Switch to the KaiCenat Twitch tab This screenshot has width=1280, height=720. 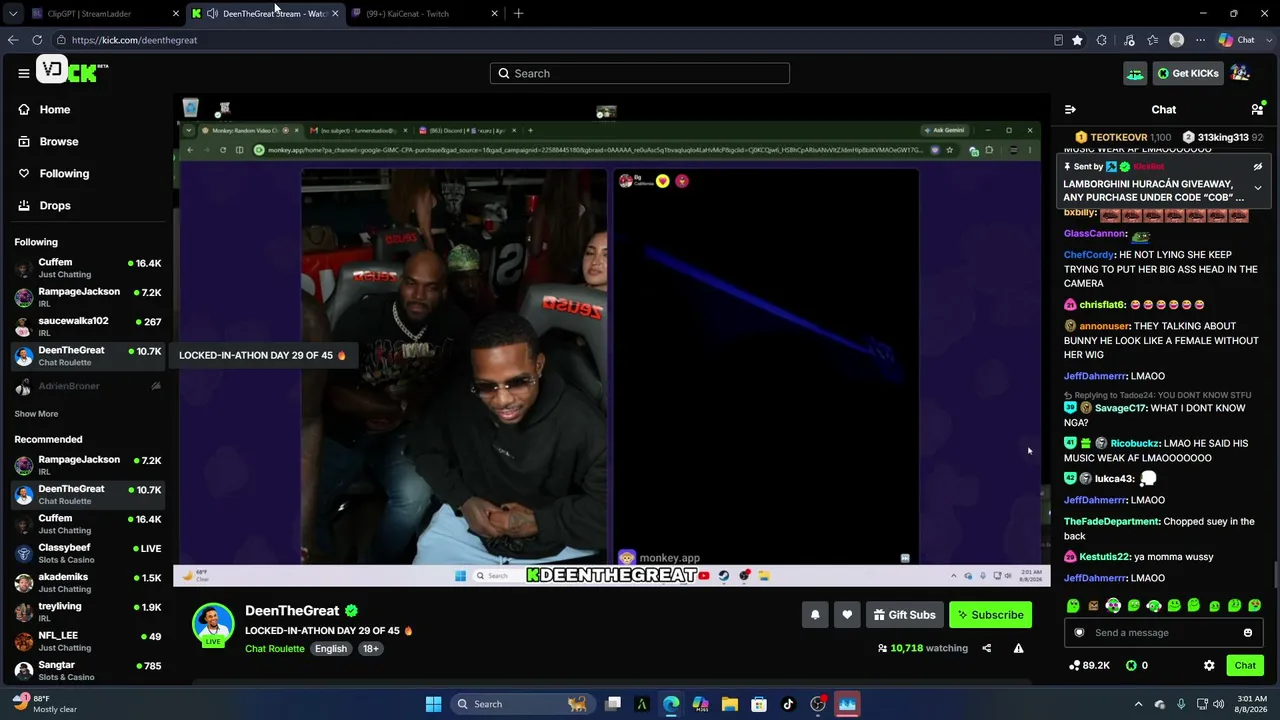425,14
